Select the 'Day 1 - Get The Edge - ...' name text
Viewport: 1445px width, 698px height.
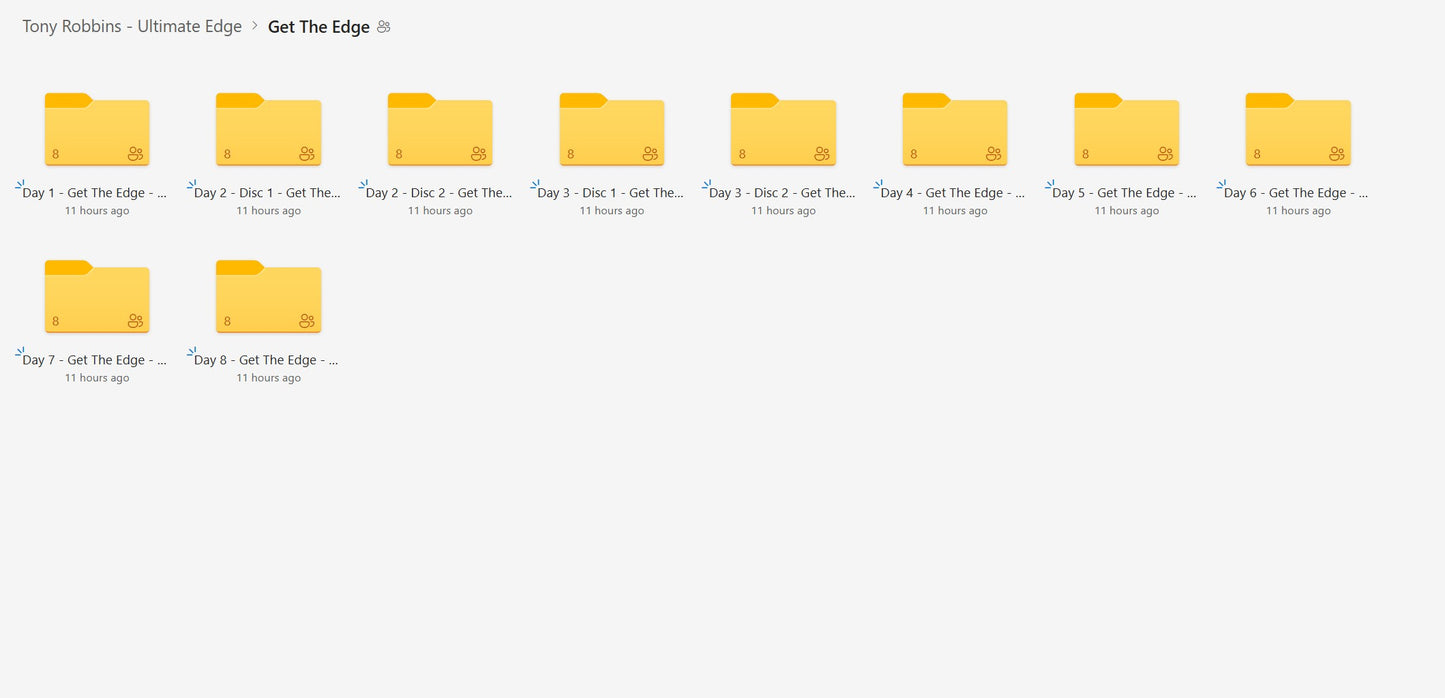click(x=94, y=193)
